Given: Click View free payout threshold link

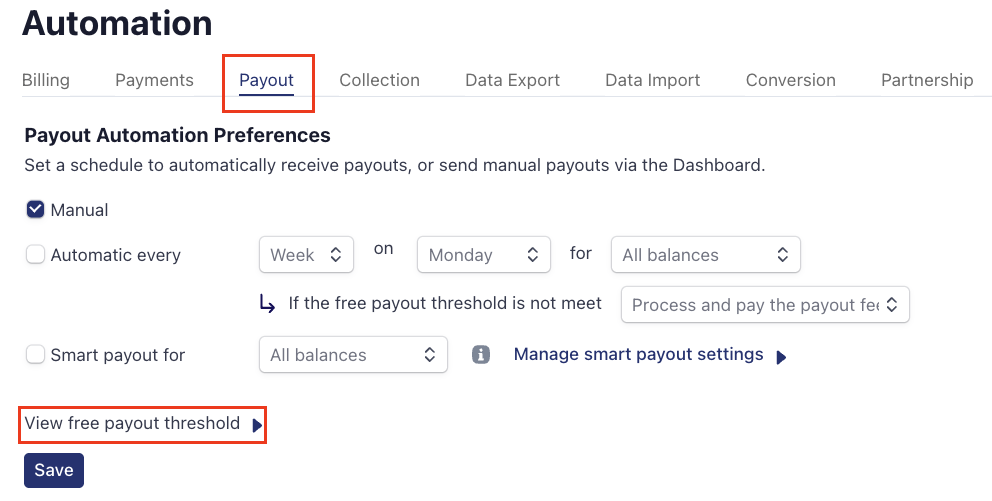Looking at the screenshot, I should (132, 424).
